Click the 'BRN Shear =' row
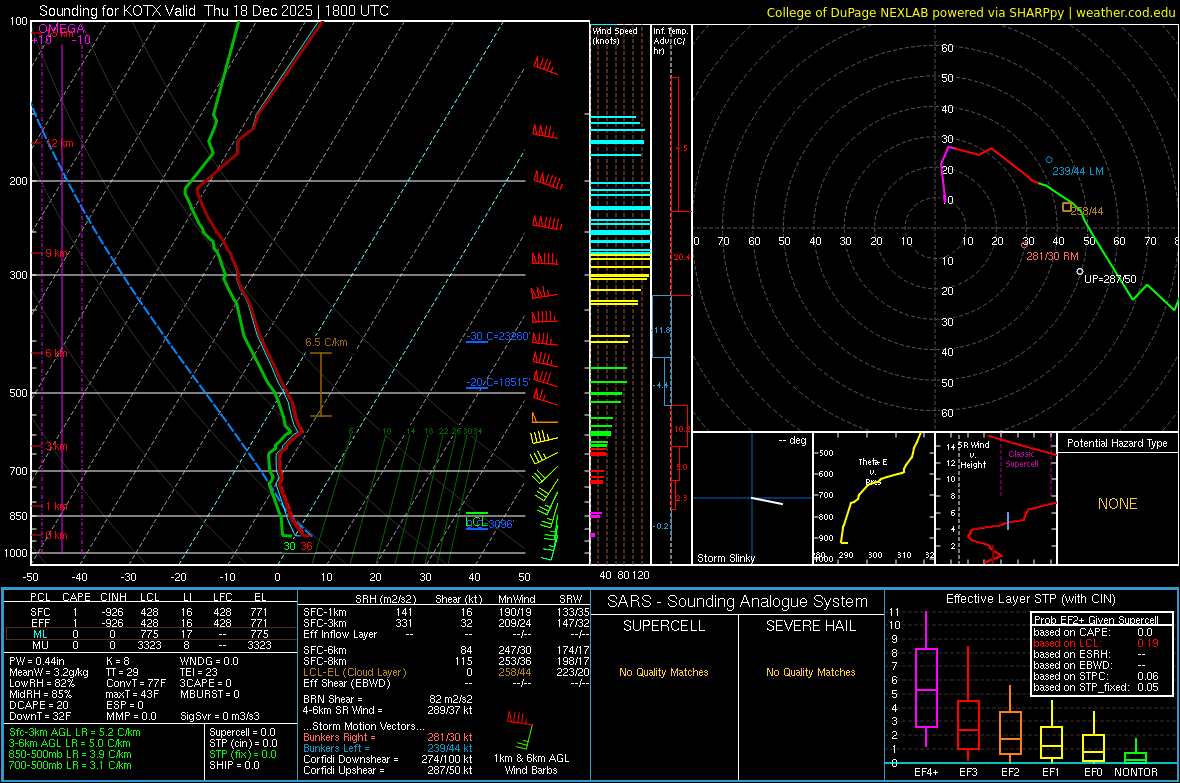1180x783 pixels. point(388,699)
